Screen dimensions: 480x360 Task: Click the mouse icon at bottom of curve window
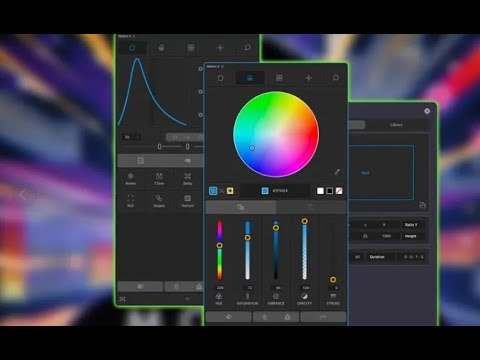(176, 286)
